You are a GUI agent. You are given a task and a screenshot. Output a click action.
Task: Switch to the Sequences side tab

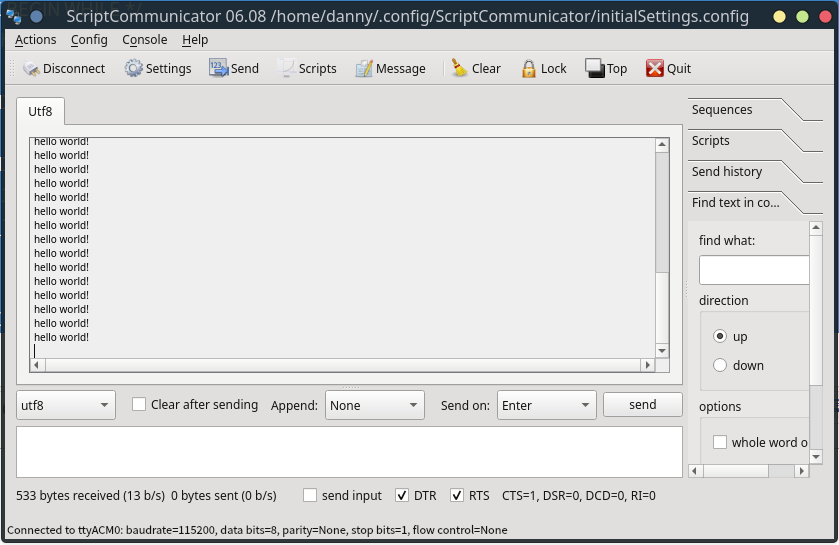pyautogui.click(x=721, y=110)
